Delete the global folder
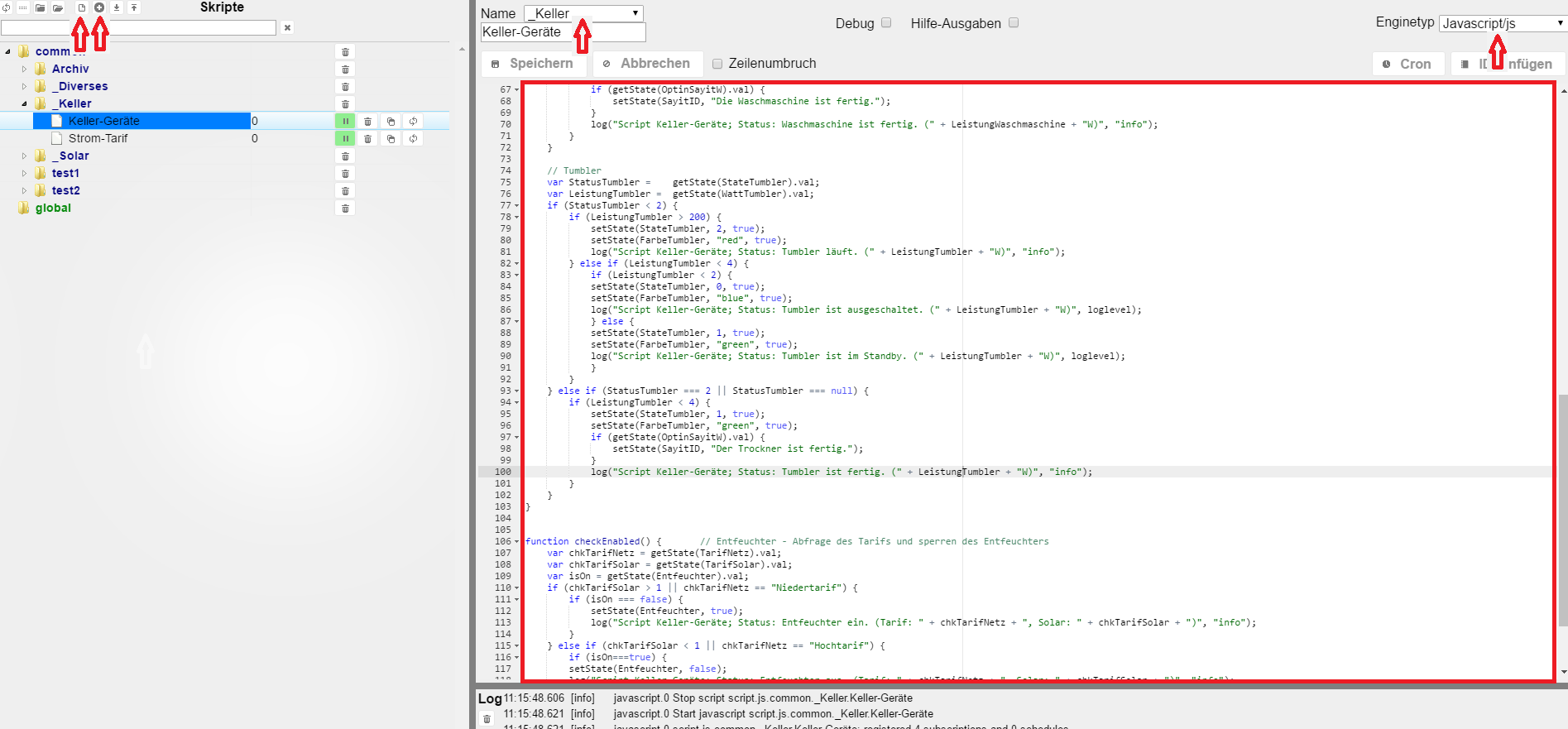Image resolution: width=1568 pixels, height=729 pixels. 346,209
